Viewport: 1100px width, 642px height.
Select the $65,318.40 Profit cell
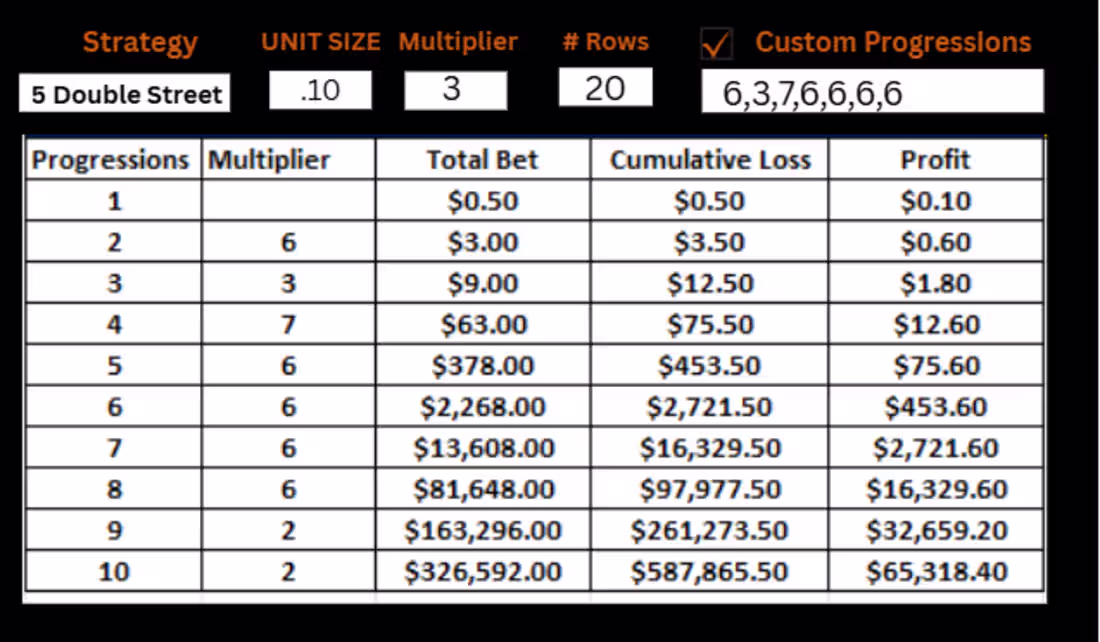[935, 571]
